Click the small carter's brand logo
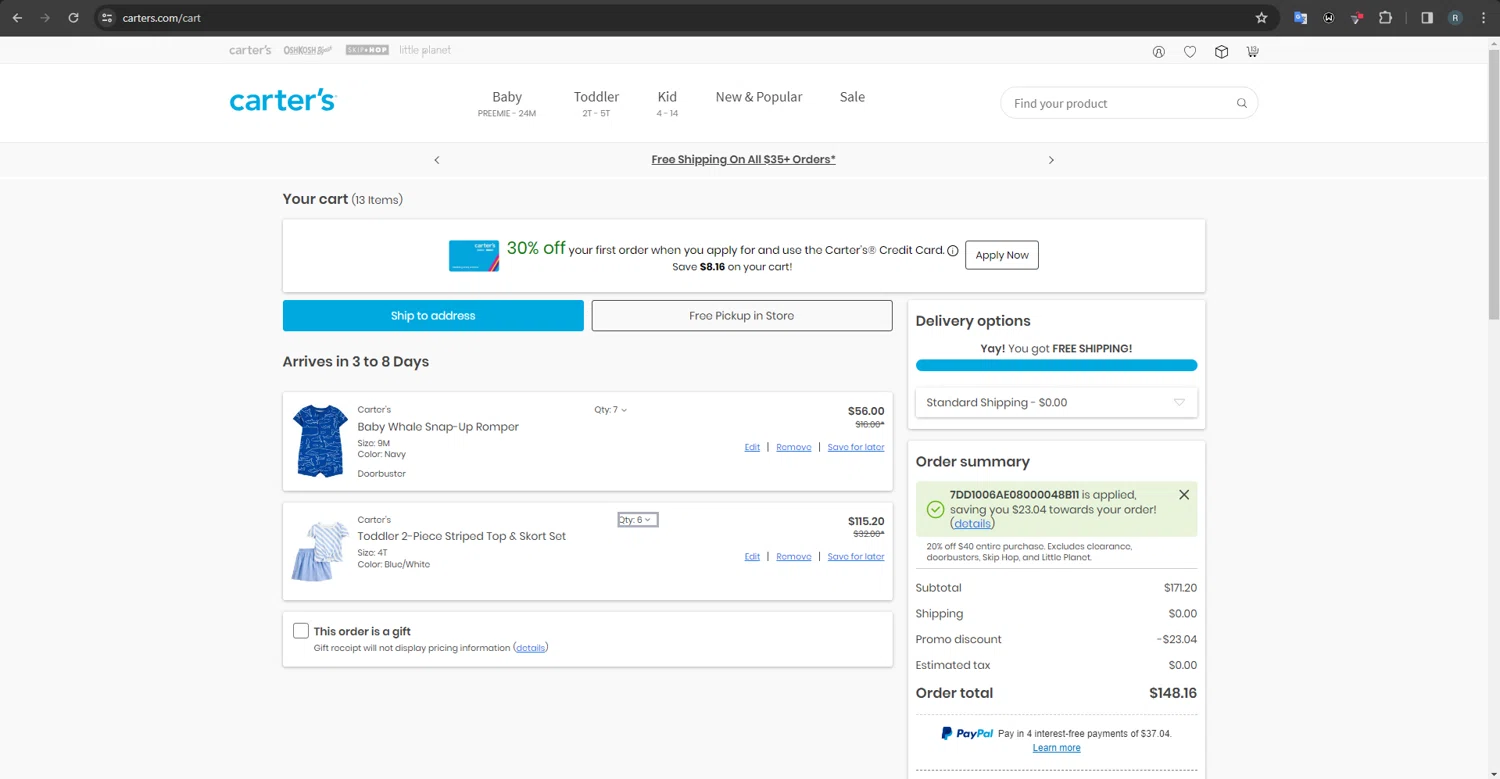Viewport: 1500px width, 779px height. pos(250,50)
